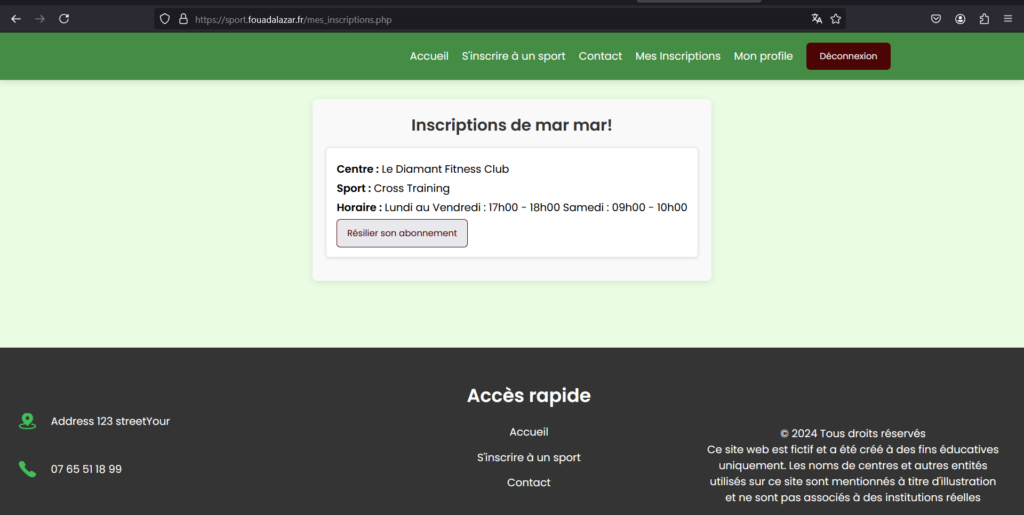The image size is (1024, 515).
Task: Open Mon profile page
Action: point(763,56)
